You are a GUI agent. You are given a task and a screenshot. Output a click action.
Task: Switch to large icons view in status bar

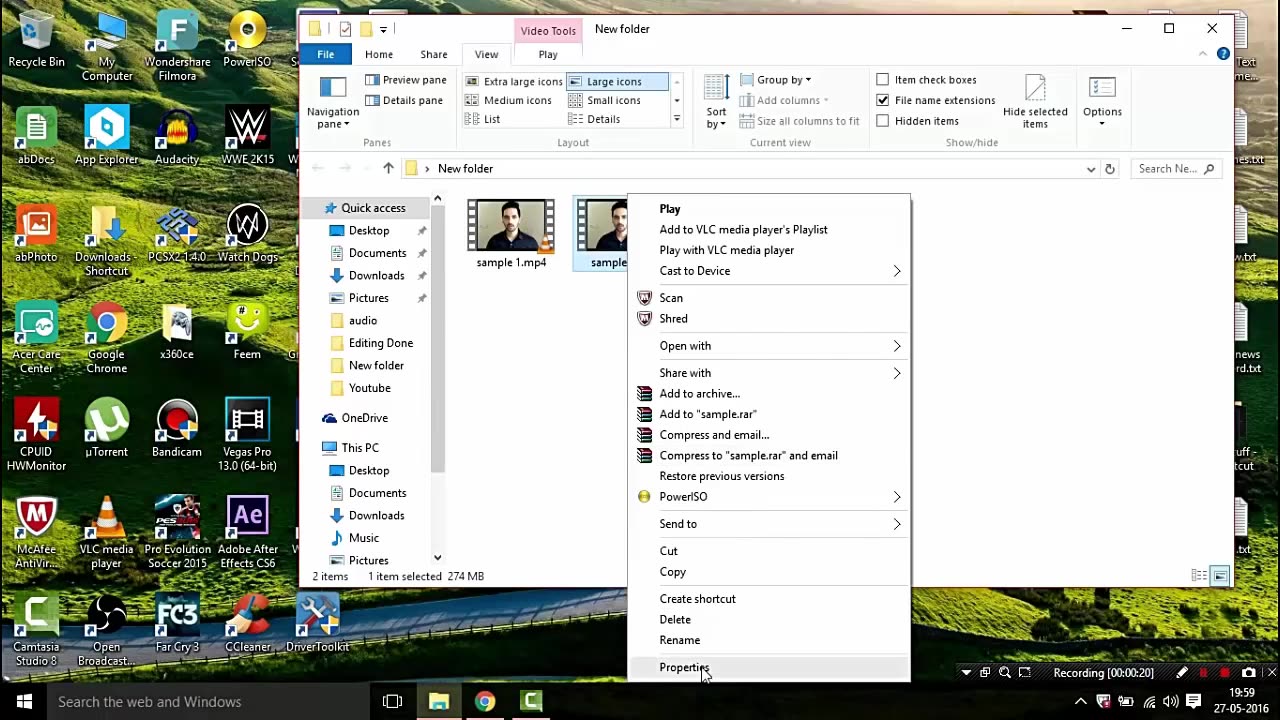click(1220, 576)
